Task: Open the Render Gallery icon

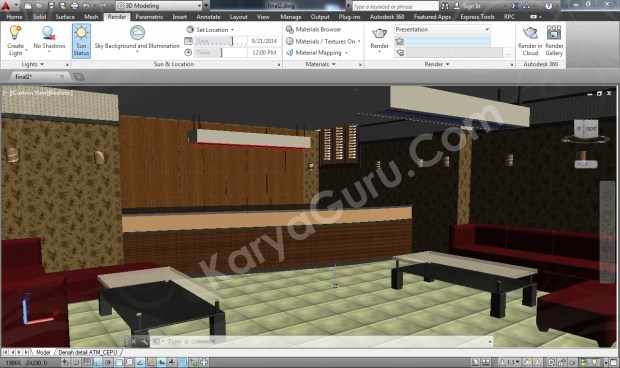Action: (554, 32)
